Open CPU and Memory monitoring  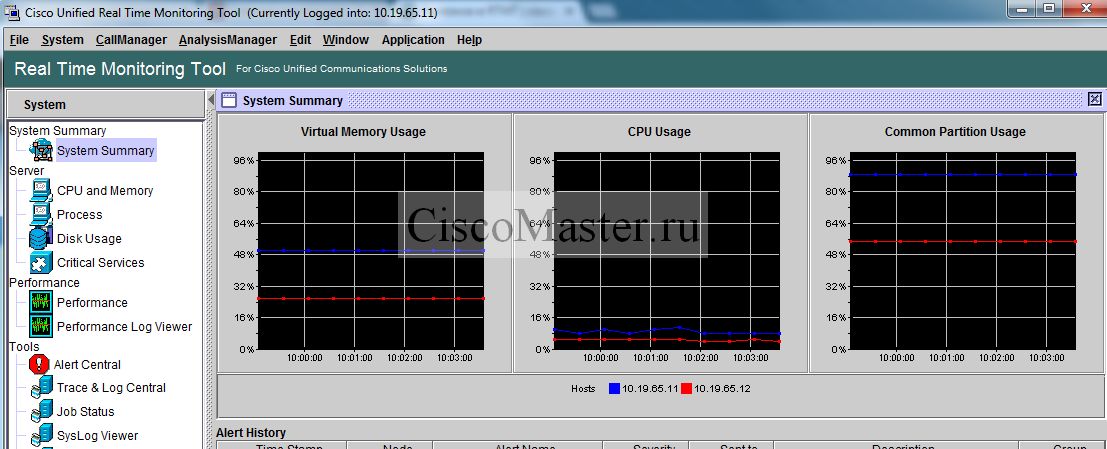pyautogui.click(x=104, y=191)
